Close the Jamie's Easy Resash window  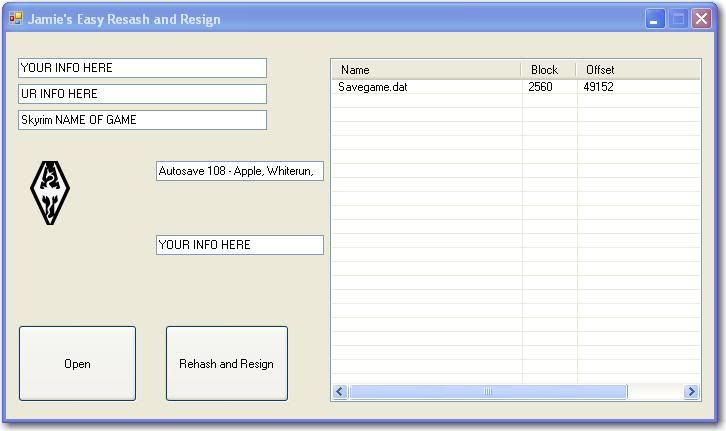coord(701,19)
